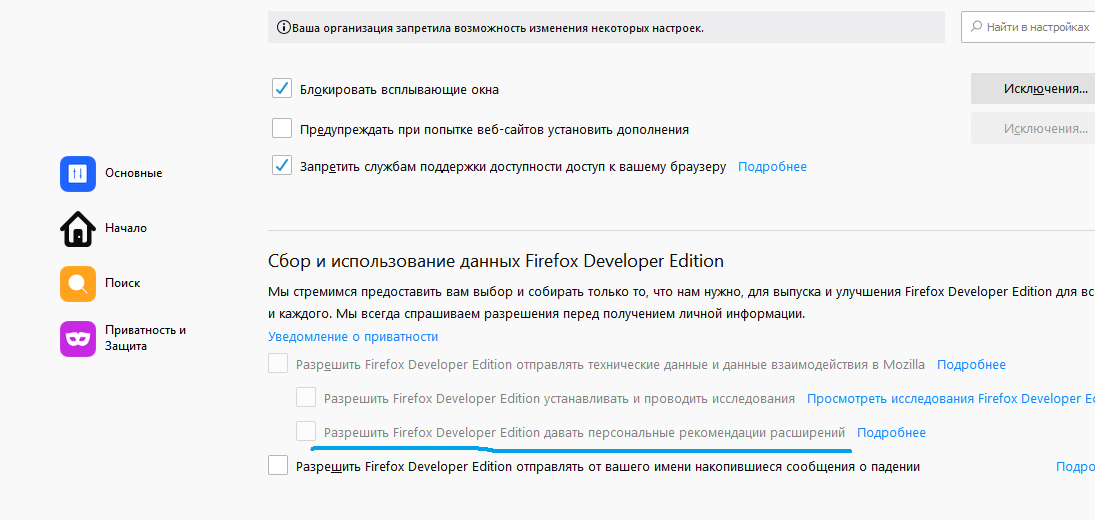Open the Приватность и Защита mask icon
The height and width of the screenshot is (520, 1095).
coord(78,339)
